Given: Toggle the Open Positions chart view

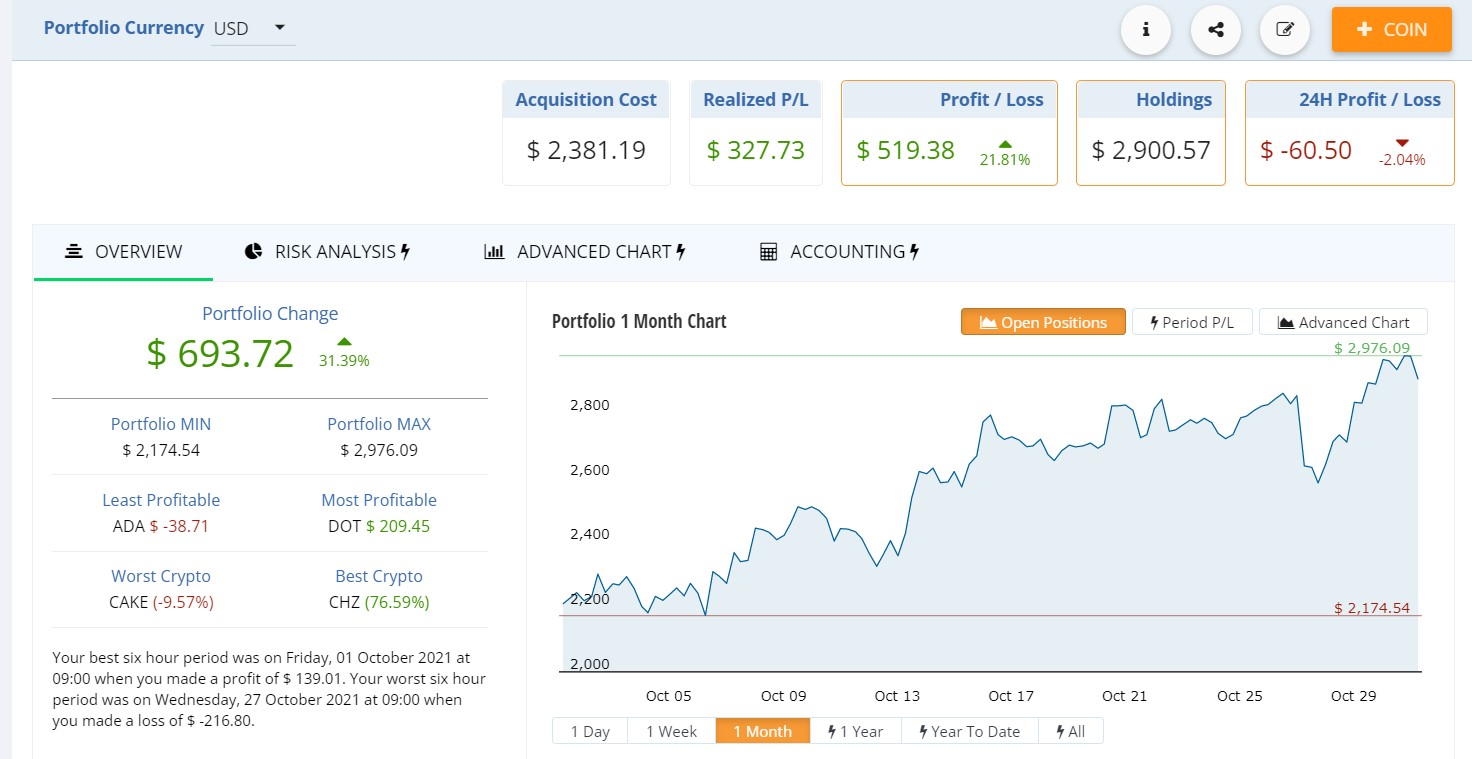Looking at the screenshot, I should point(1043,322).
